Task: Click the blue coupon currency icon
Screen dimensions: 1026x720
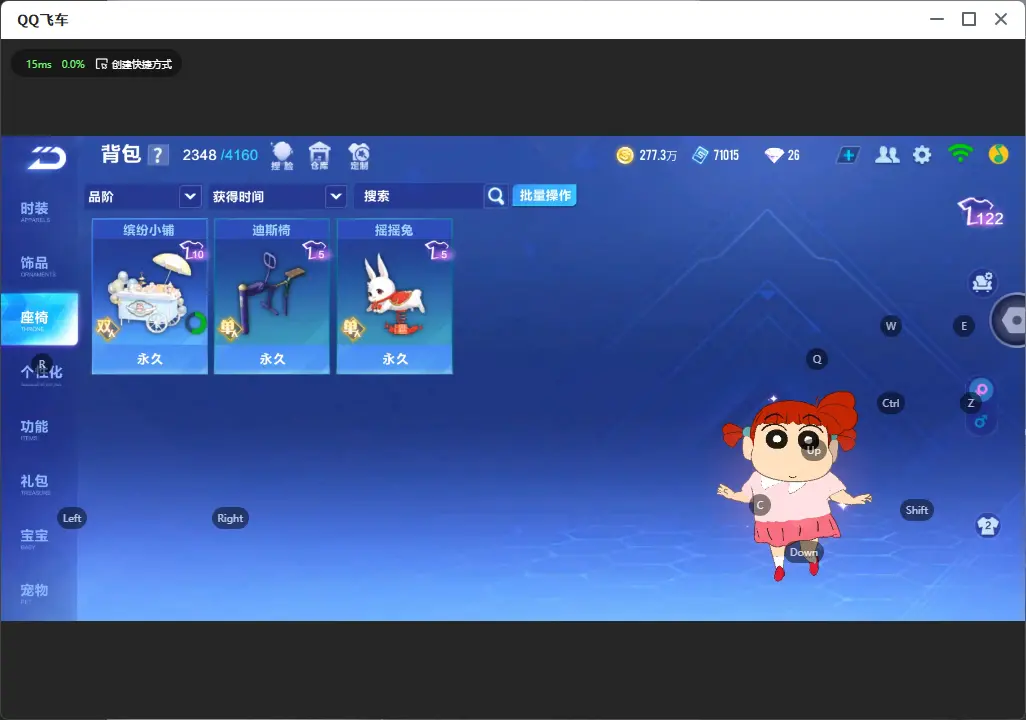Action: [x=700, y=155]
